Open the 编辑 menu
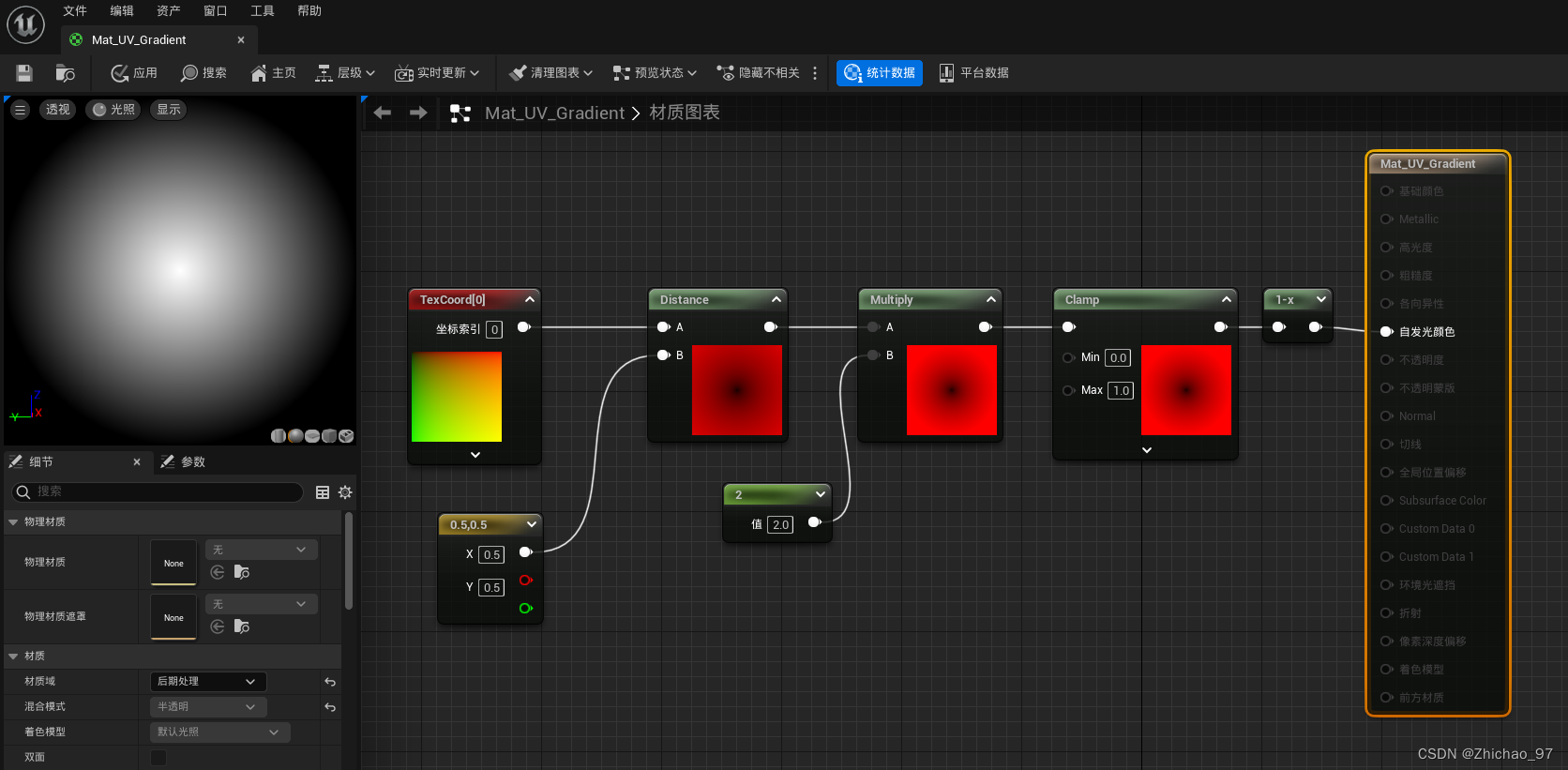 click(x=122, y=11)
